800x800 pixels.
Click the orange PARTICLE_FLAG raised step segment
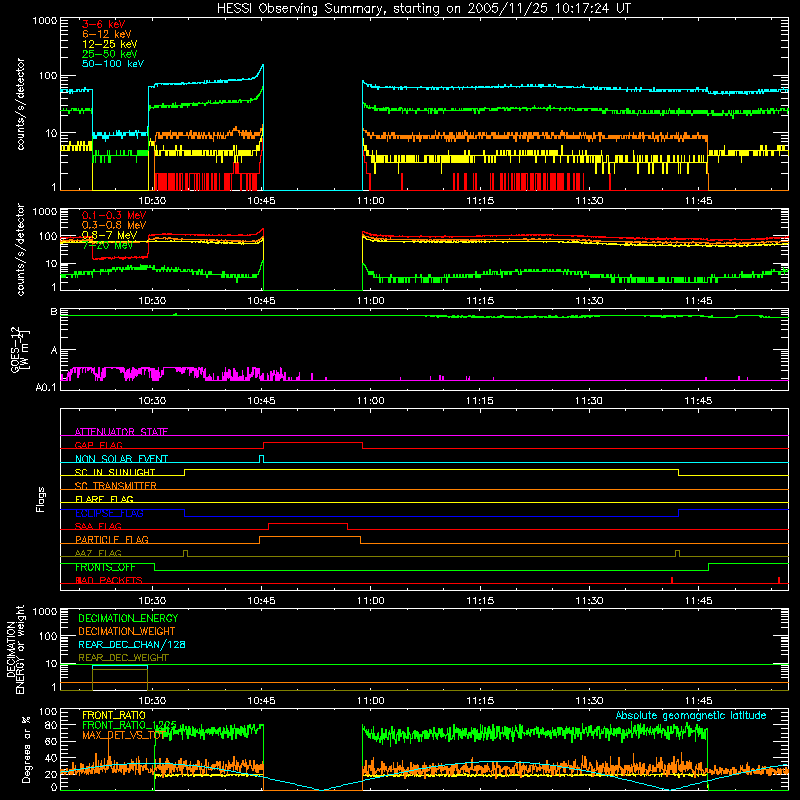(310, 537)
